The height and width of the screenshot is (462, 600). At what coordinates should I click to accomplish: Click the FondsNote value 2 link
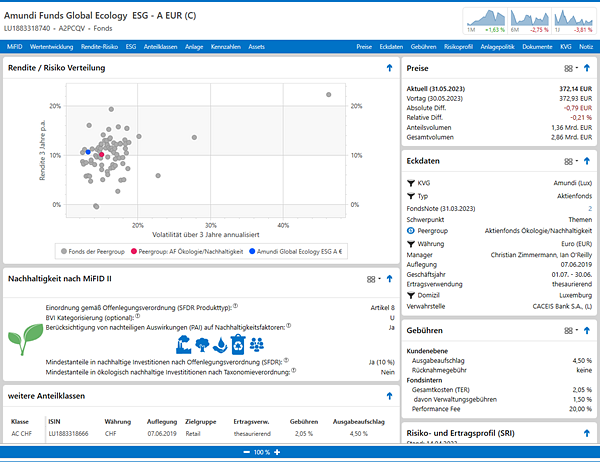point(590,209)
